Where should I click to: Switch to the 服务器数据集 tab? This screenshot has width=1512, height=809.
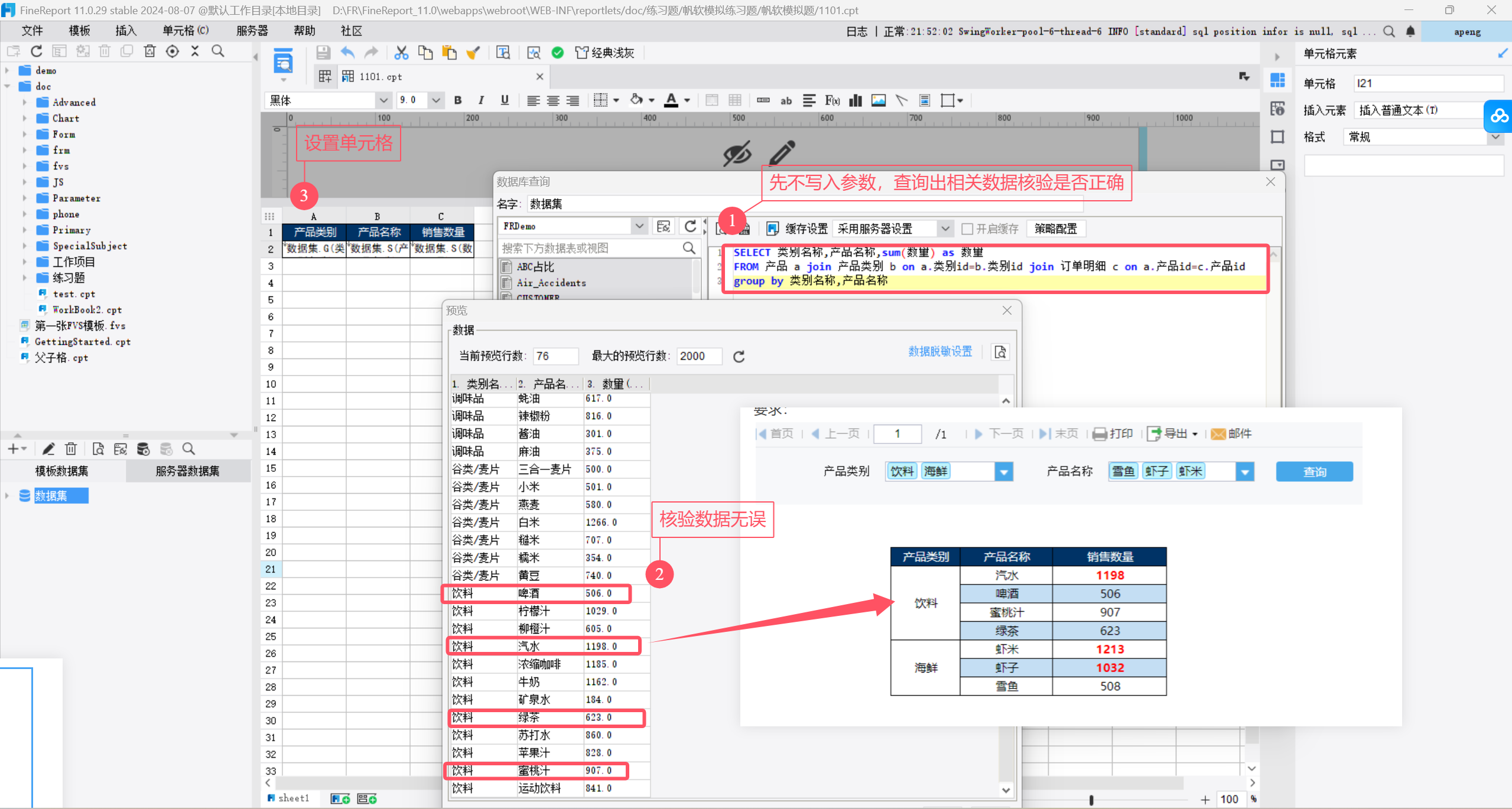[x=187, y=471]
